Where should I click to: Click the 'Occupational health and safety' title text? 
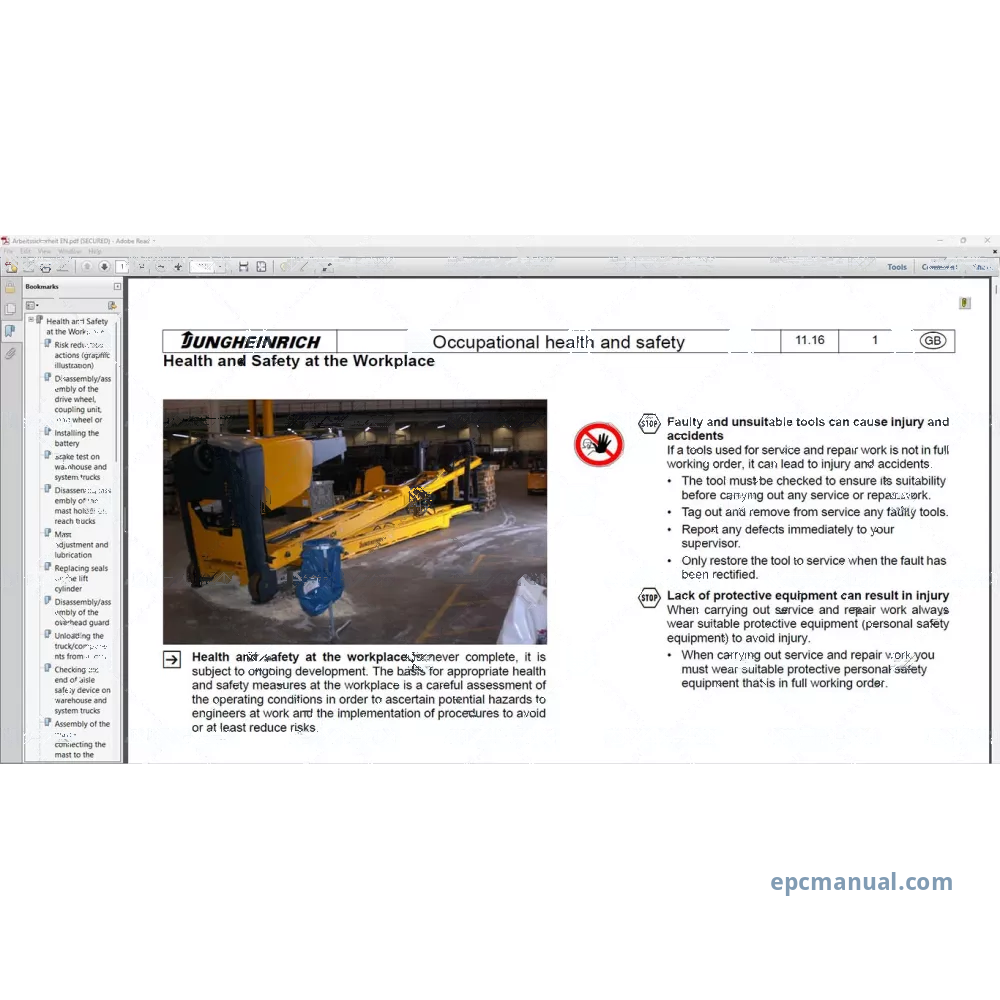coord(559,342)
